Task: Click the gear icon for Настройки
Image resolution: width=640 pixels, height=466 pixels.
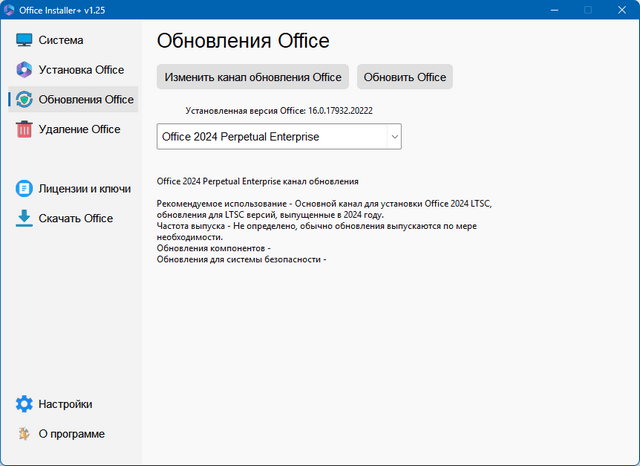Action: click(x=25, y=404)
